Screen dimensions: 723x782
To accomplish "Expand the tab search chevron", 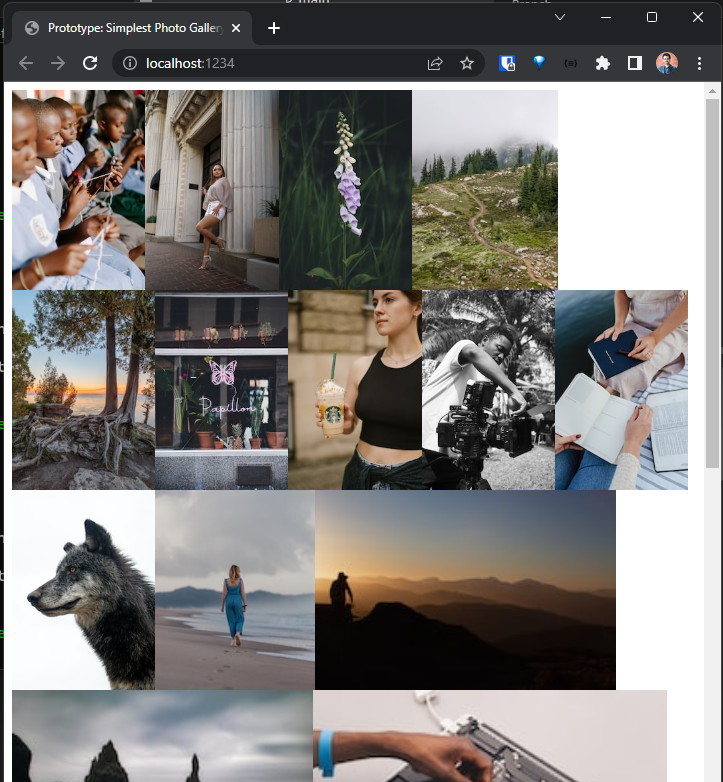I will pos(560,17).
